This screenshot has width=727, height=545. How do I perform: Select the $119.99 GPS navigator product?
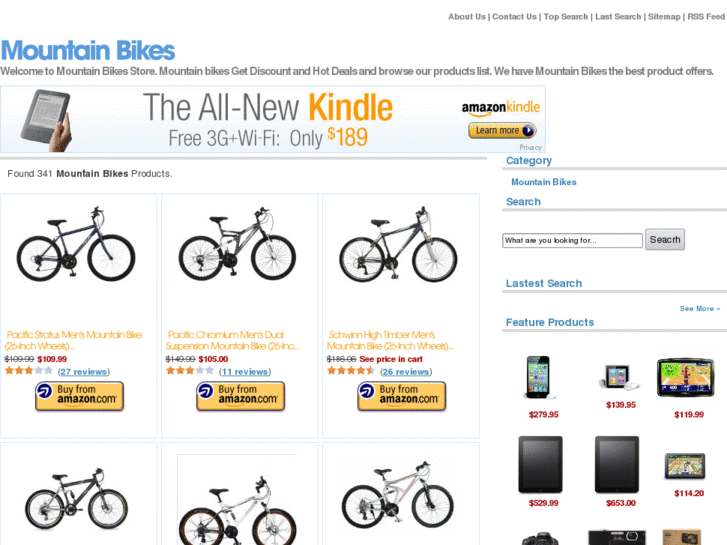coord(686,378)
